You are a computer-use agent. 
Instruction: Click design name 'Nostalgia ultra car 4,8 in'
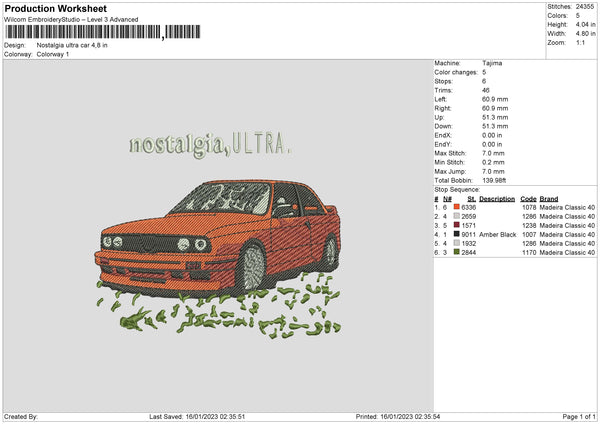[72, 45]
